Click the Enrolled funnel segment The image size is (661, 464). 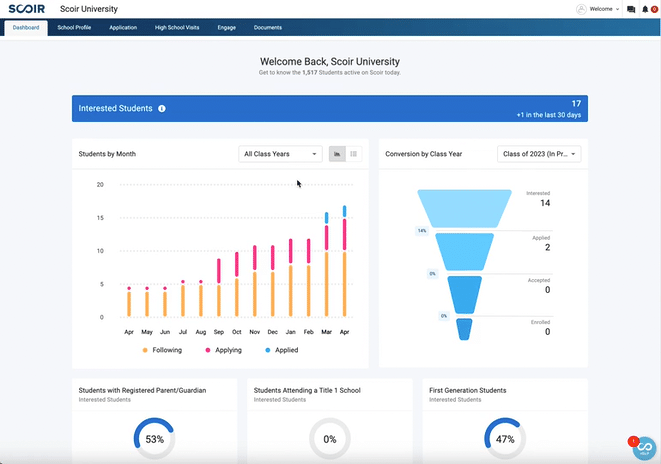click(465, 330)
